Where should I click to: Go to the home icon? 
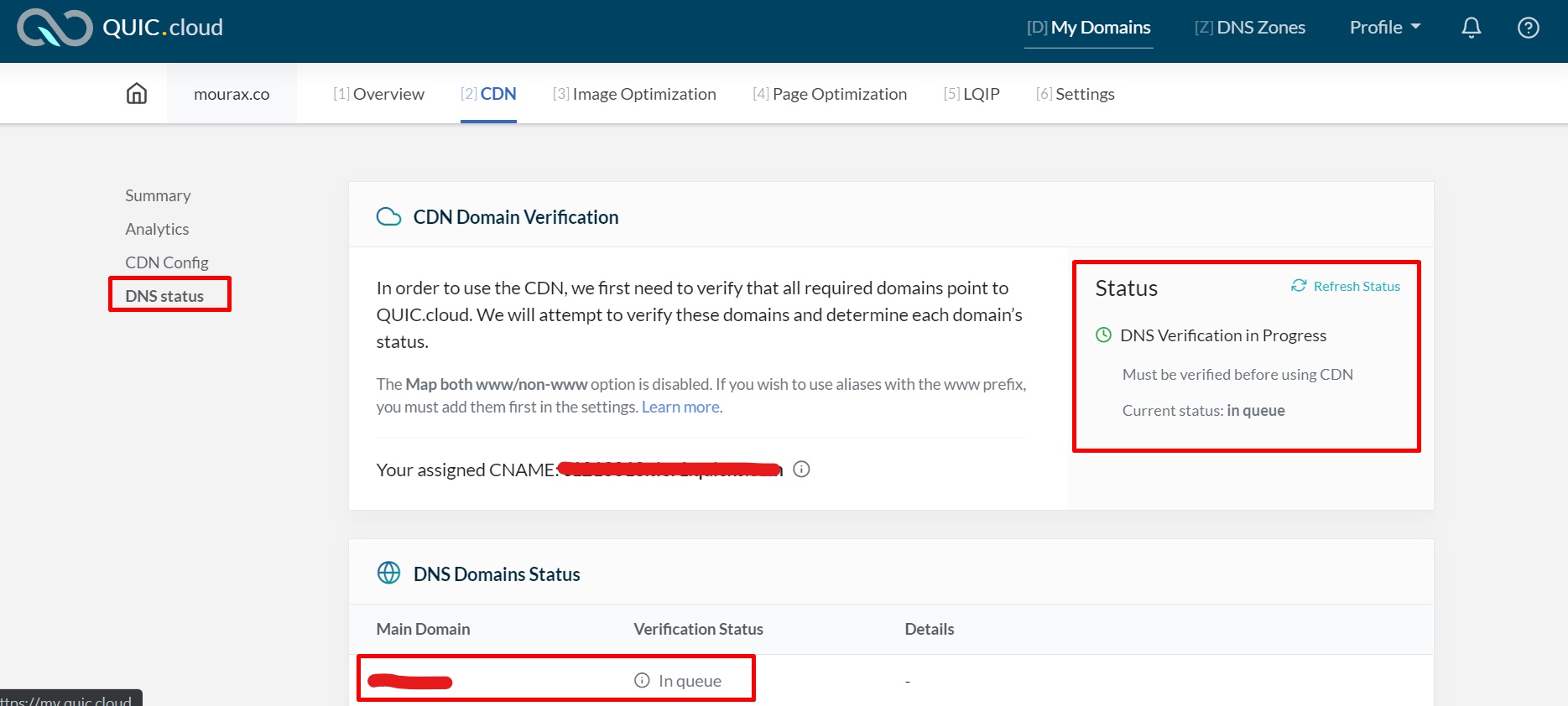pyautogui.click(x=137, y=93)
